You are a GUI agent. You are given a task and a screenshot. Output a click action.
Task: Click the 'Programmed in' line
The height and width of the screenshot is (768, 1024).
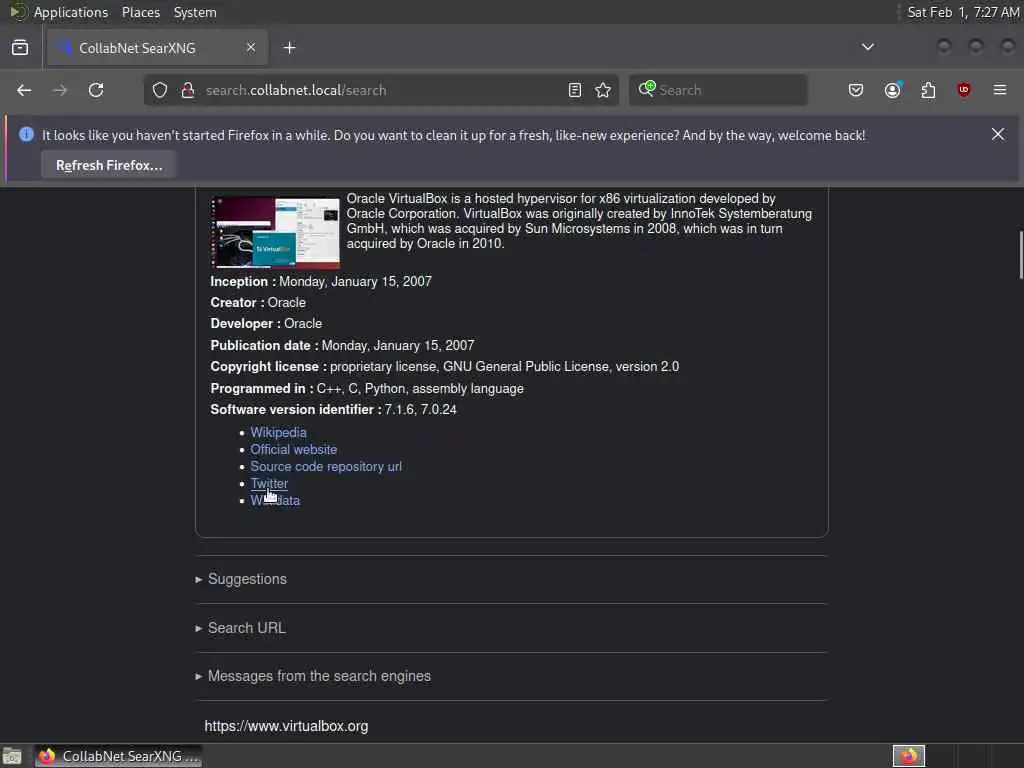(x=367, y=389)
